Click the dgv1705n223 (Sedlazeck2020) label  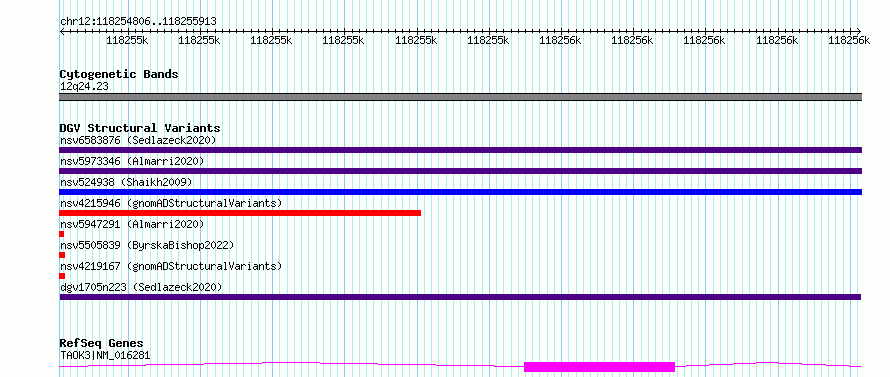141,287
